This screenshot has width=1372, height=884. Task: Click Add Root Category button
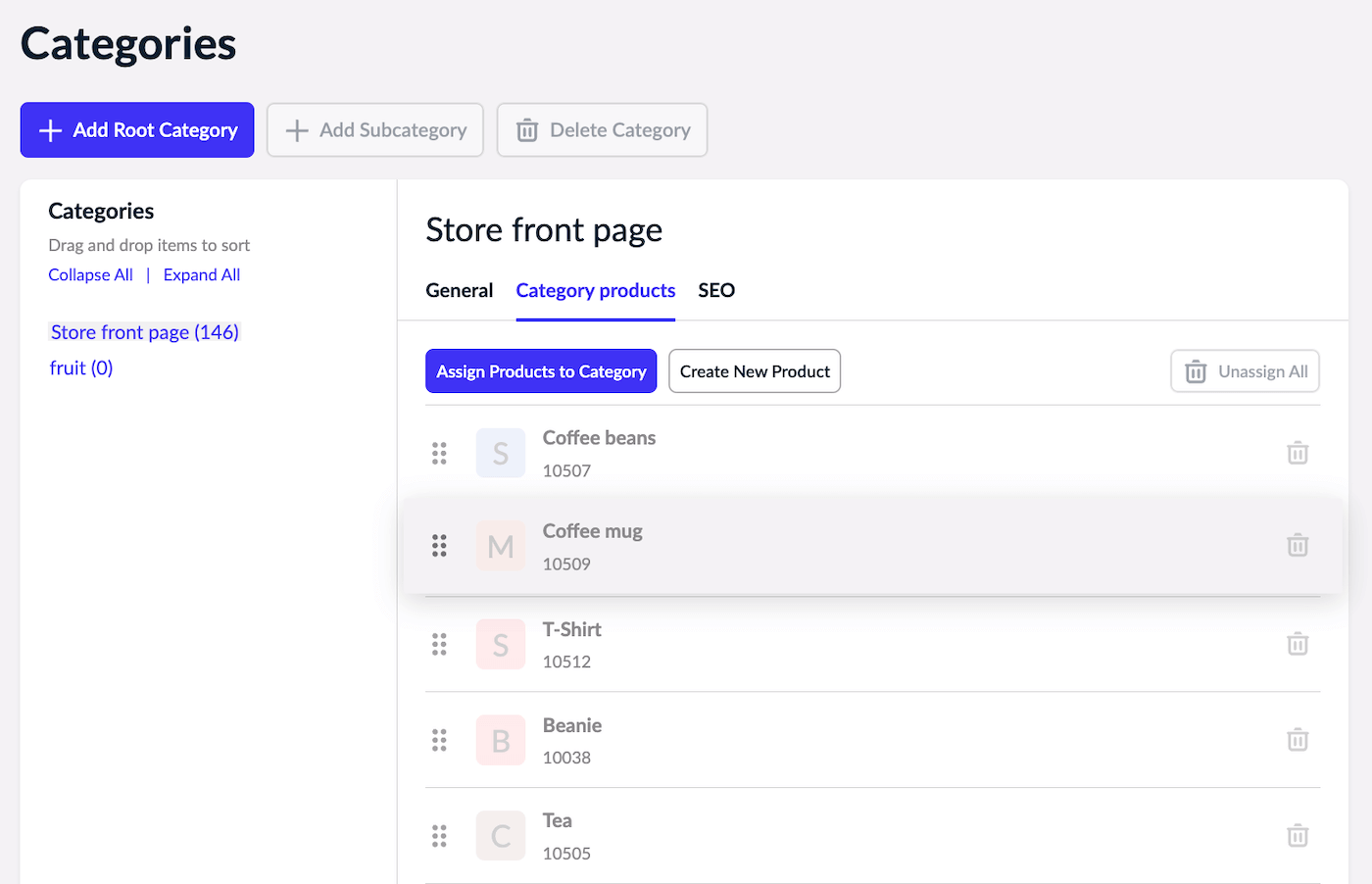137,130
